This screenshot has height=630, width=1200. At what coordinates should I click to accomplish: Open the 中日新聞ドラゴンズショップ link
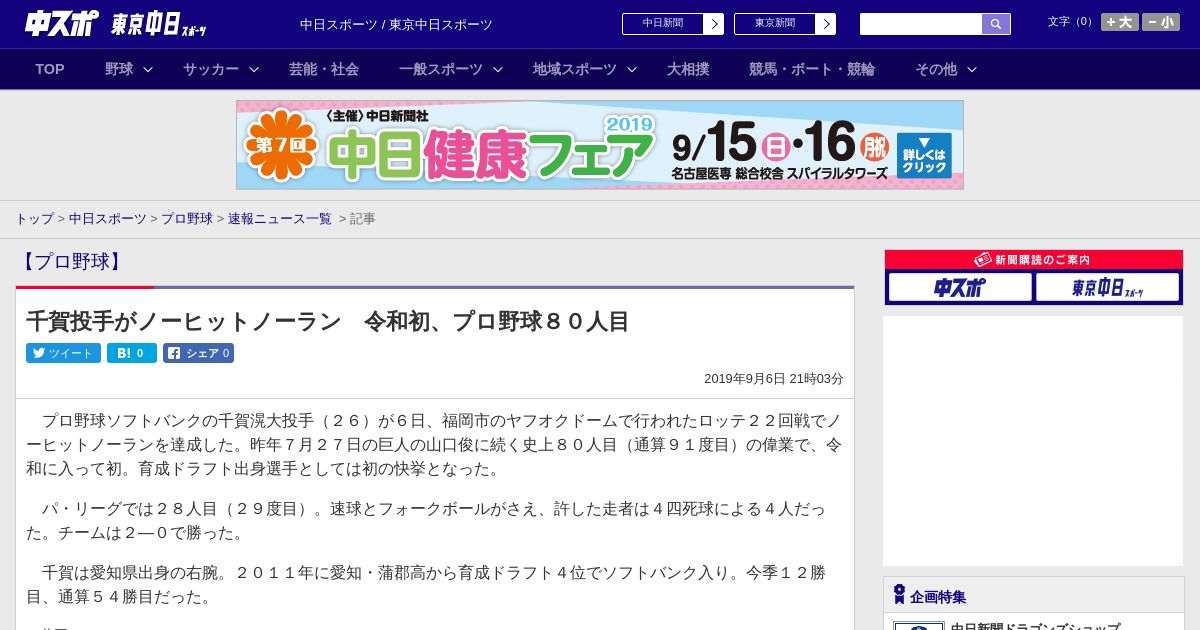pos(1035,626)
